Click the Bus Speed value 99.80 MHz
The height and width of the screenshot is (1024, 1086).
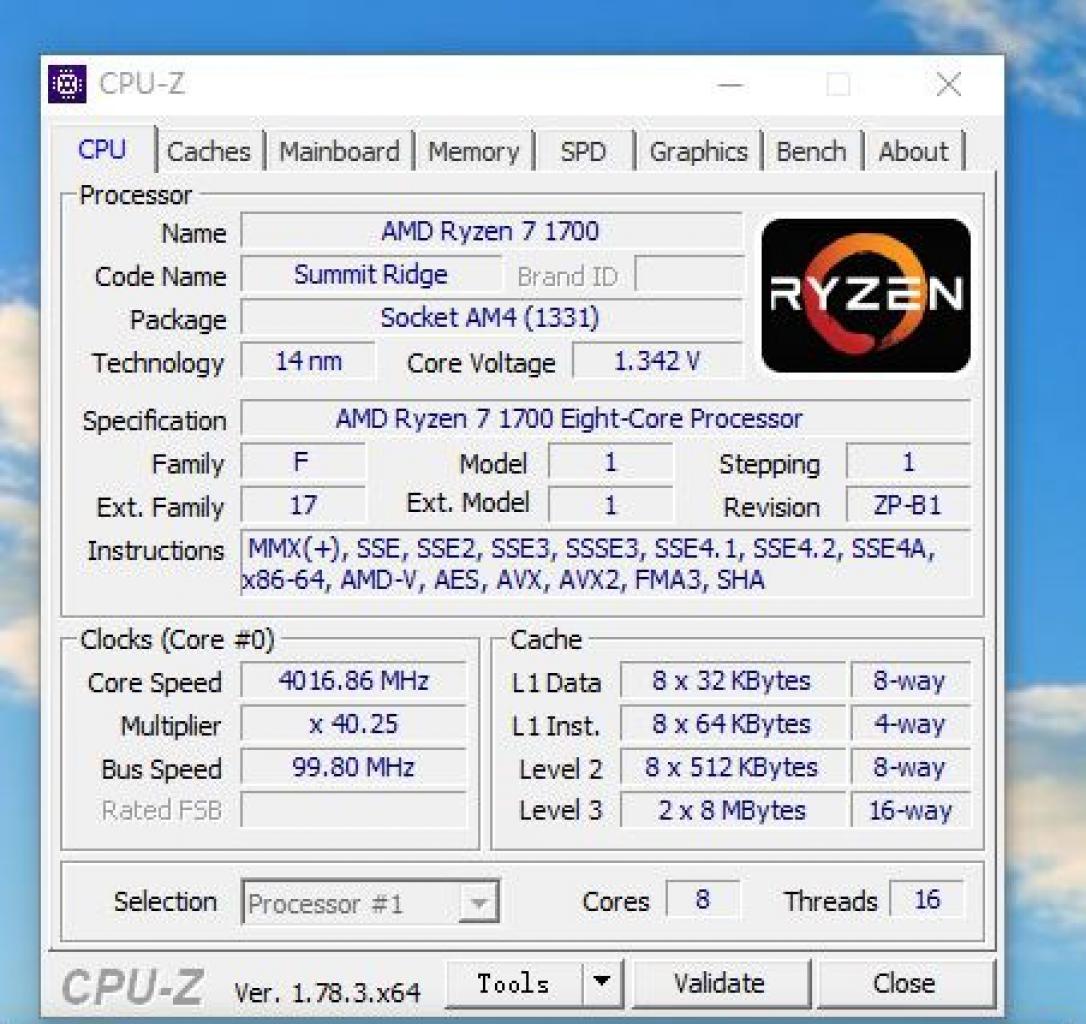354,767
